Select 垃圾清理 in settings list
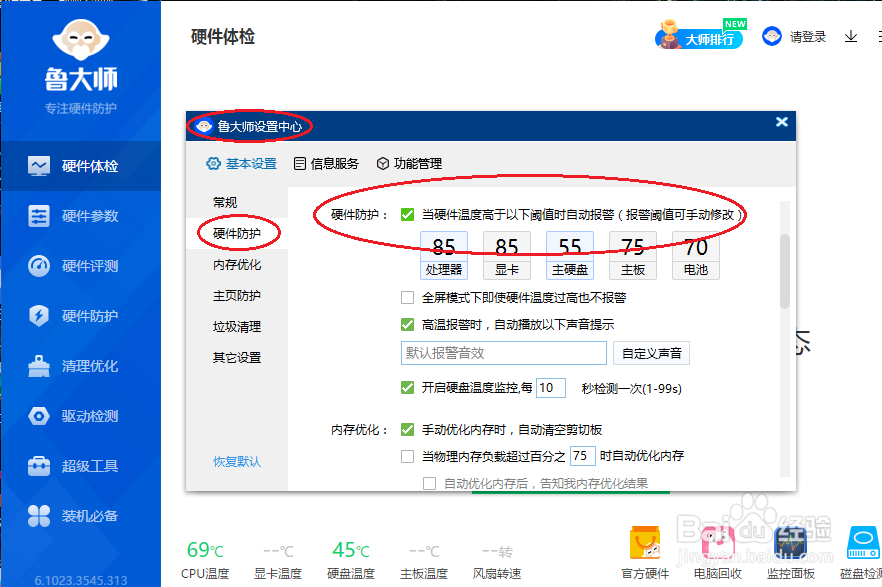 237,327
